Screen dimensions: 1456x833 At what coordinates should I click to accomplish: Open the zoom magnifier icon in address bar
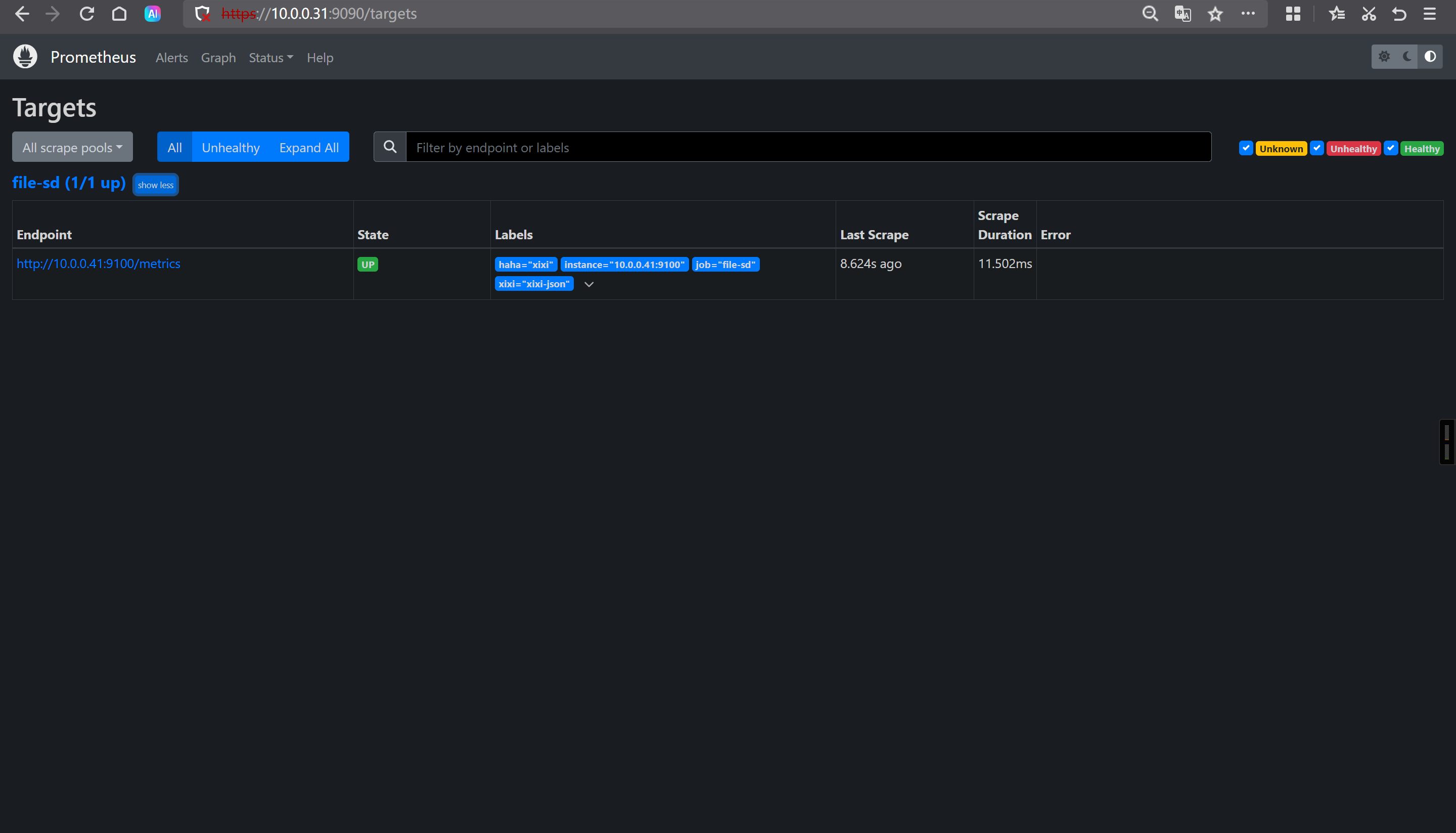1150,14
